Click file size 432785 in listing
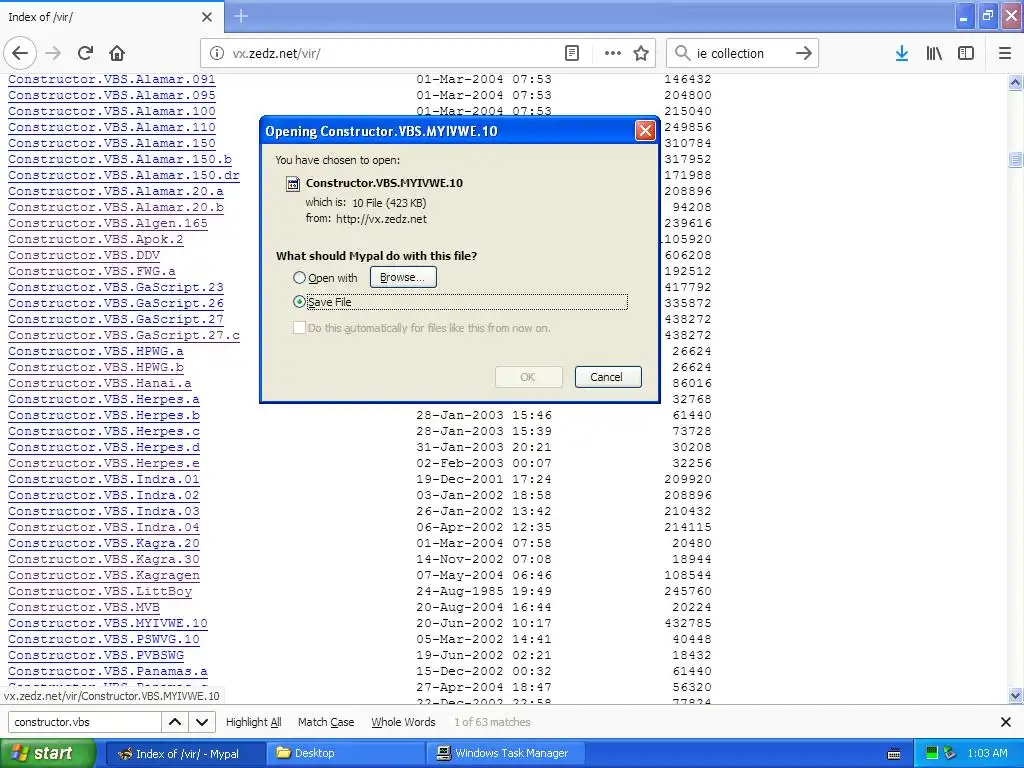Viewport: 1024px width, 768px height. [688, 623]
